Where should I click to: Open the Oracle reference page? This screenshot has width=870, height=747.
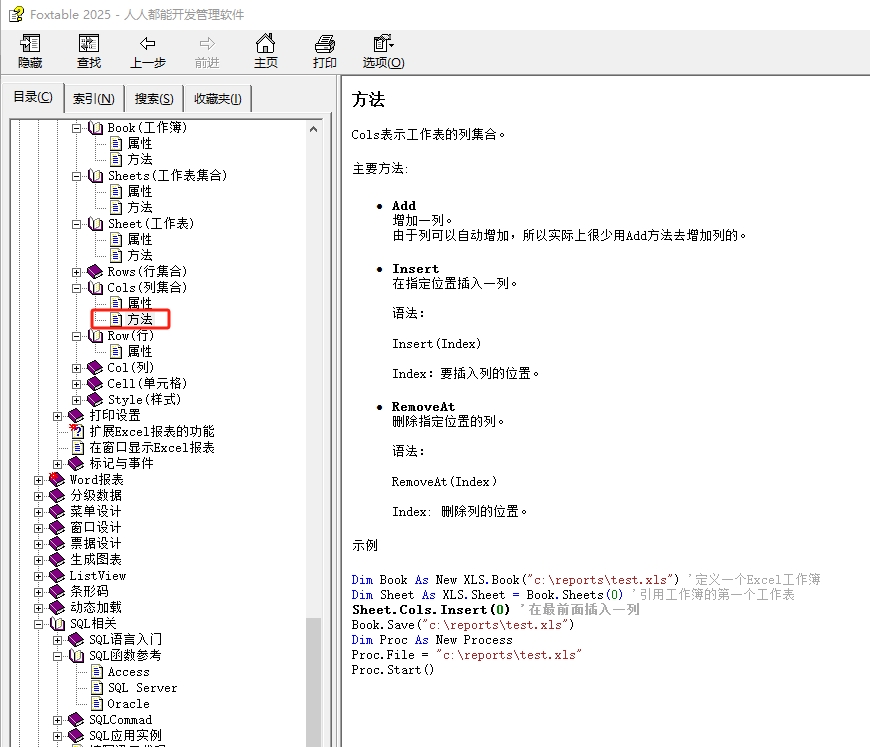pyautogui.click(x=128, y=704)
